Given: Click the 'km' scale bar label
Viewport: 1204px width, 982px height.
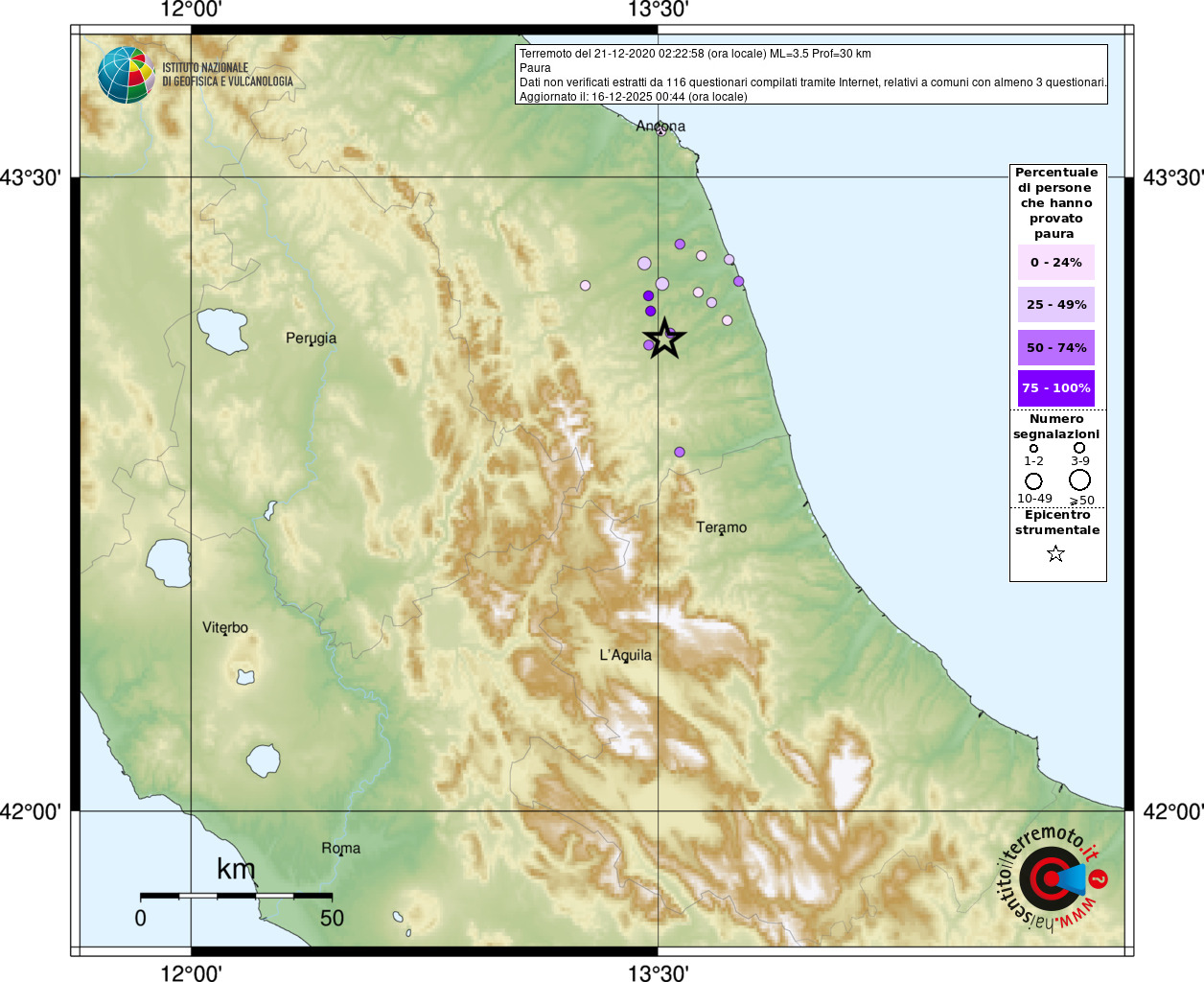Looking at the screenshot, I should tap(236, 869).
